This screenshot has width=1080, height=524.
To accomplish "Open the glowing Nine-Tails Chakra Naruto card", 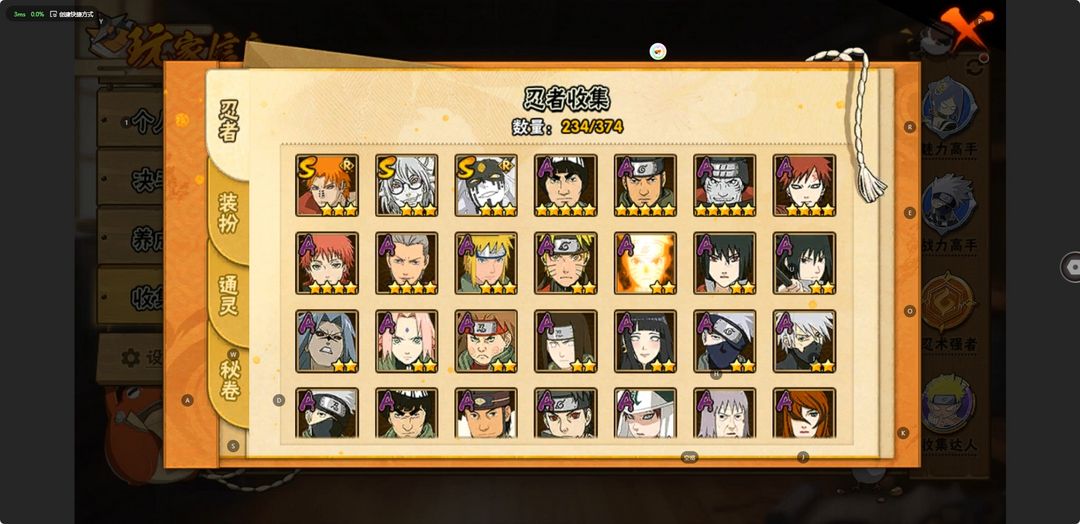I will click(x=645, y=263).
